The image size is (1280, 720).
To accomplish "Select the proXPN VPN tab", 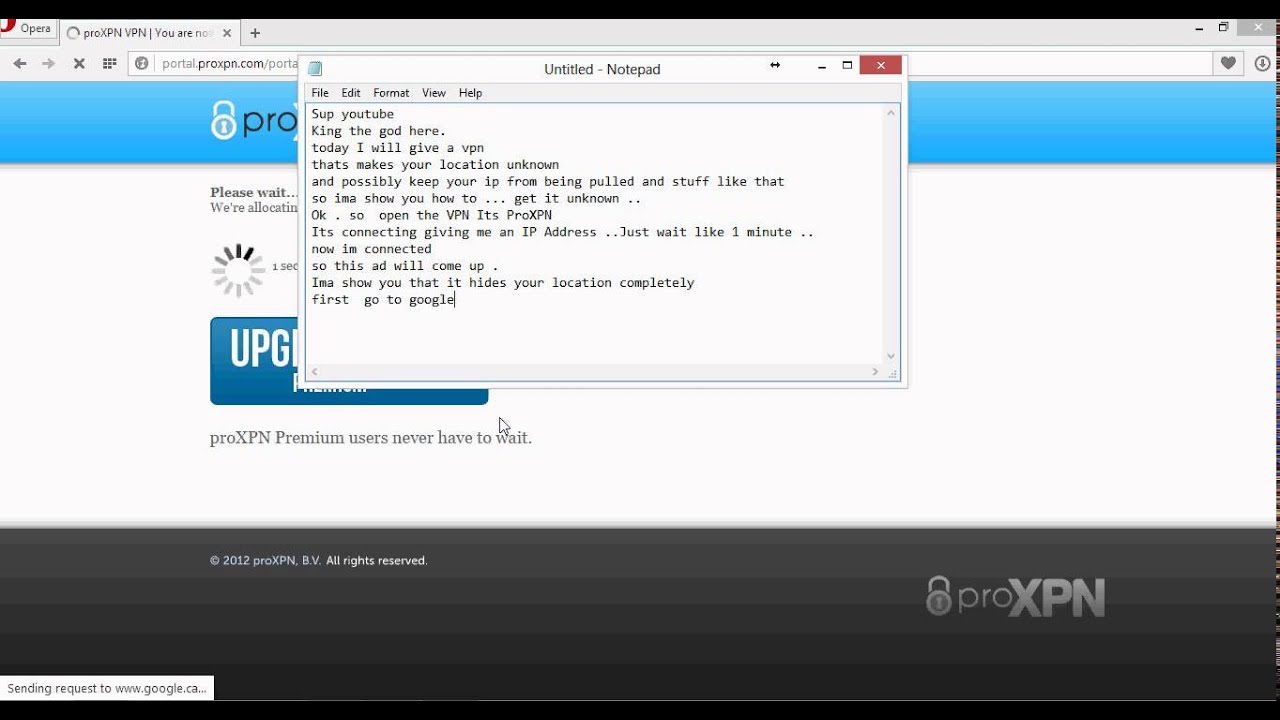I will (x=148, y=33).
